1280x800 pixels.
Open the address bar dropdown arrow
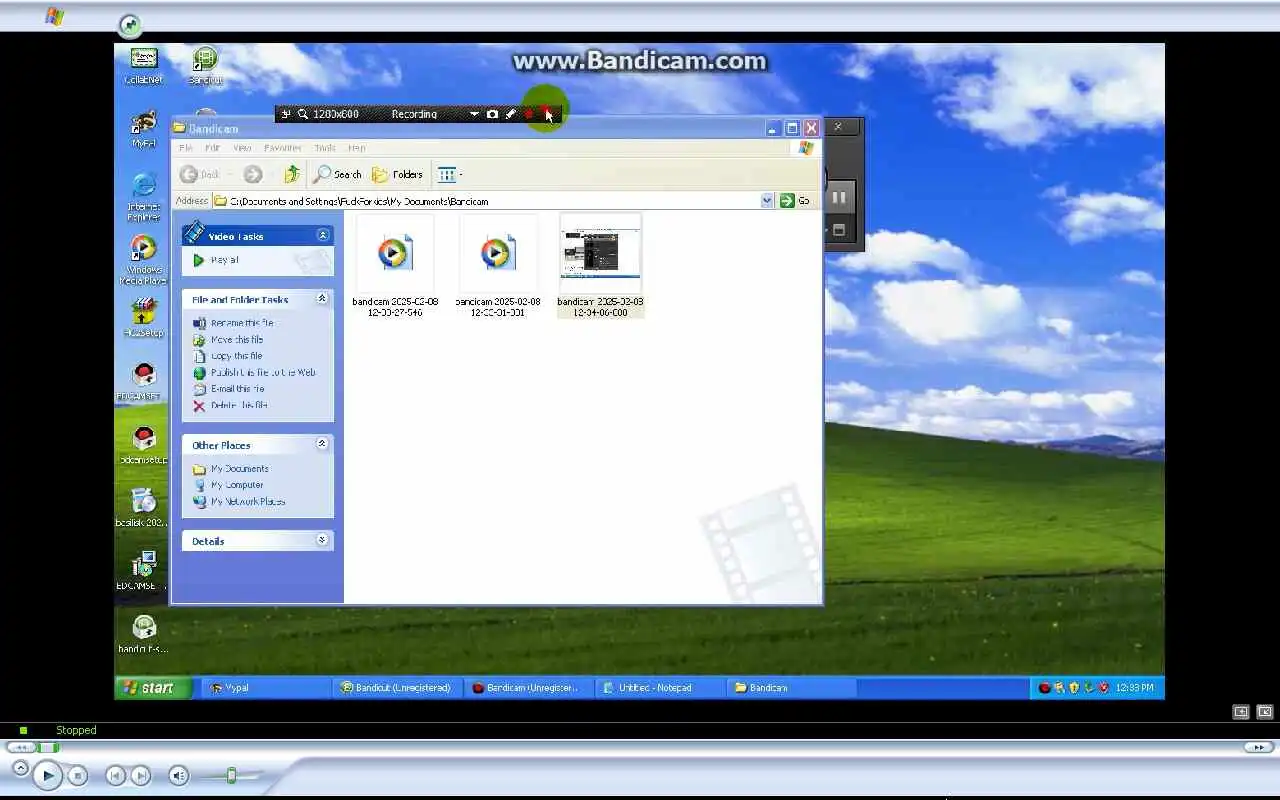point(767,201)
